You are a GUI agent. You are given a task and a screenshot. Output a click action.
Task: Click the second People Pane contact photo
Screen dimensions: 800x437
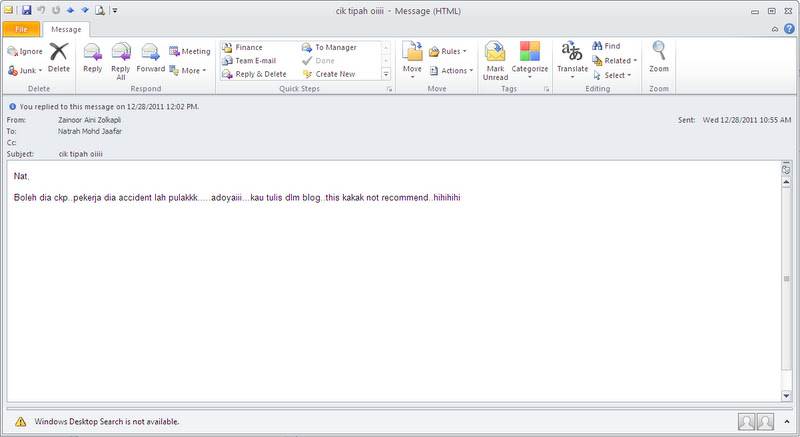(x=765, y=421)
